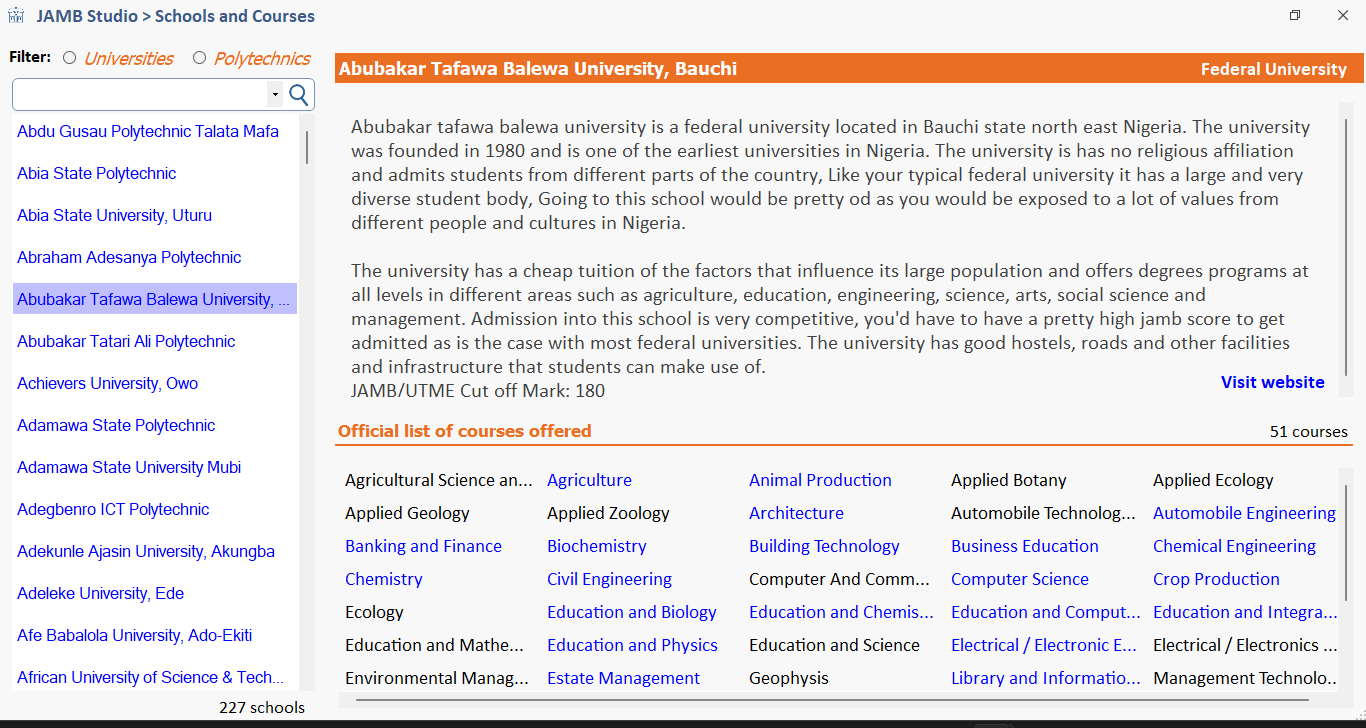Image resolution: width=1366 pixels, height=728 pixels.
Task: Click the JAMB Studio logo icon
Action: coord(17,16)
